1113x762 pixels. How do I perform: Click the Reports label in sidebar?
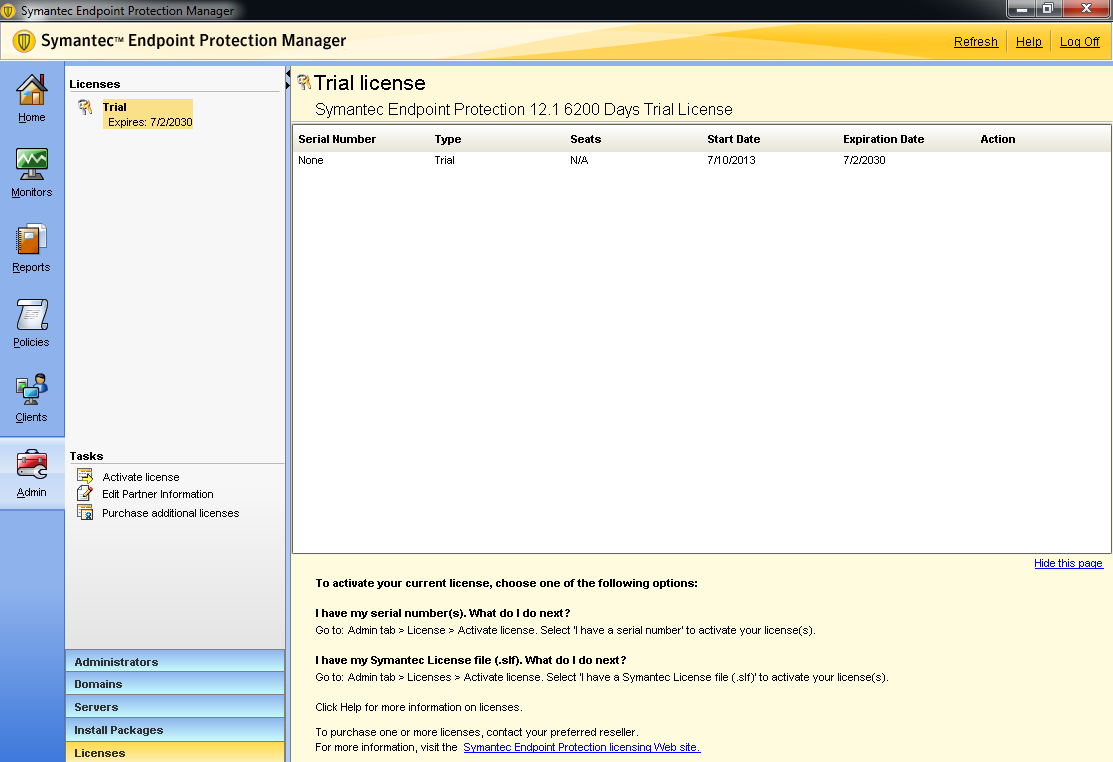[31, 267]
